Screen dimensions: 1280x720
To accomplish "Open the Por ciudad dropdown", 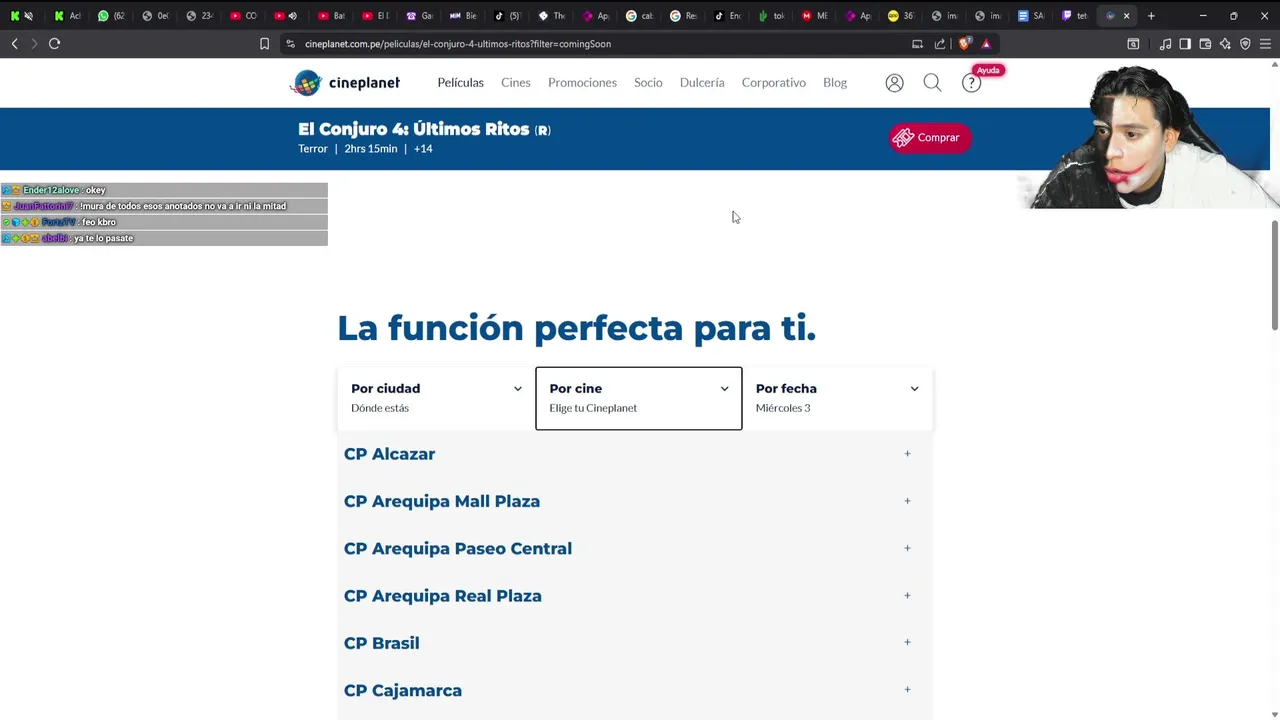I will [436, 398].
